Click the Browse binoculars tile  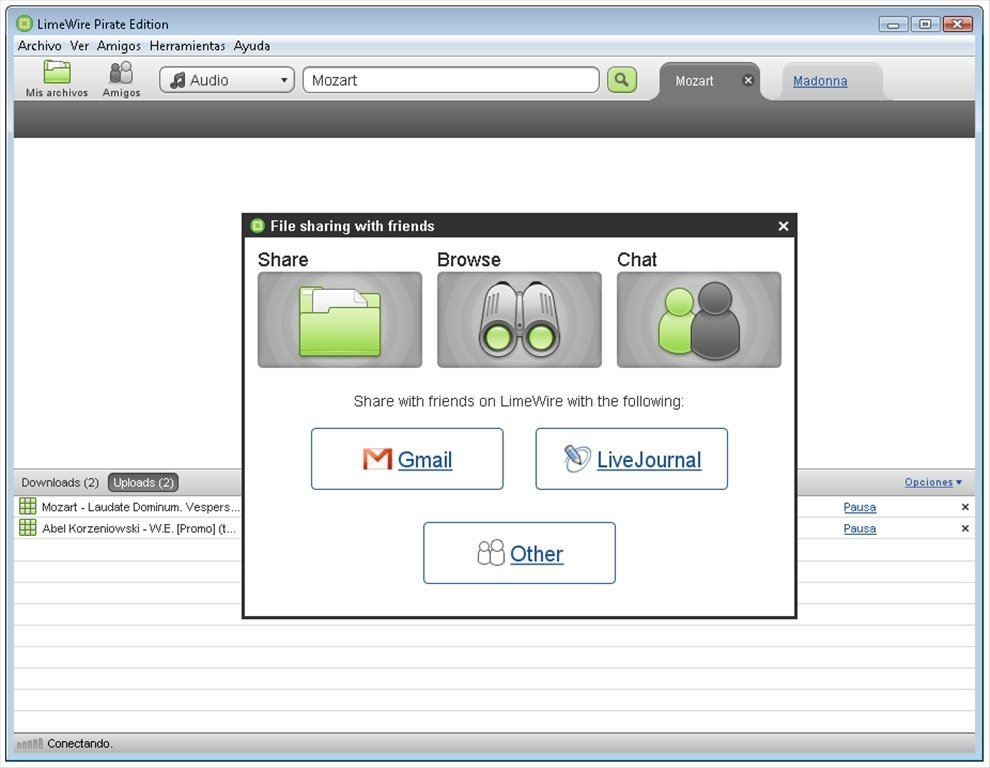[x=519, y=320]
